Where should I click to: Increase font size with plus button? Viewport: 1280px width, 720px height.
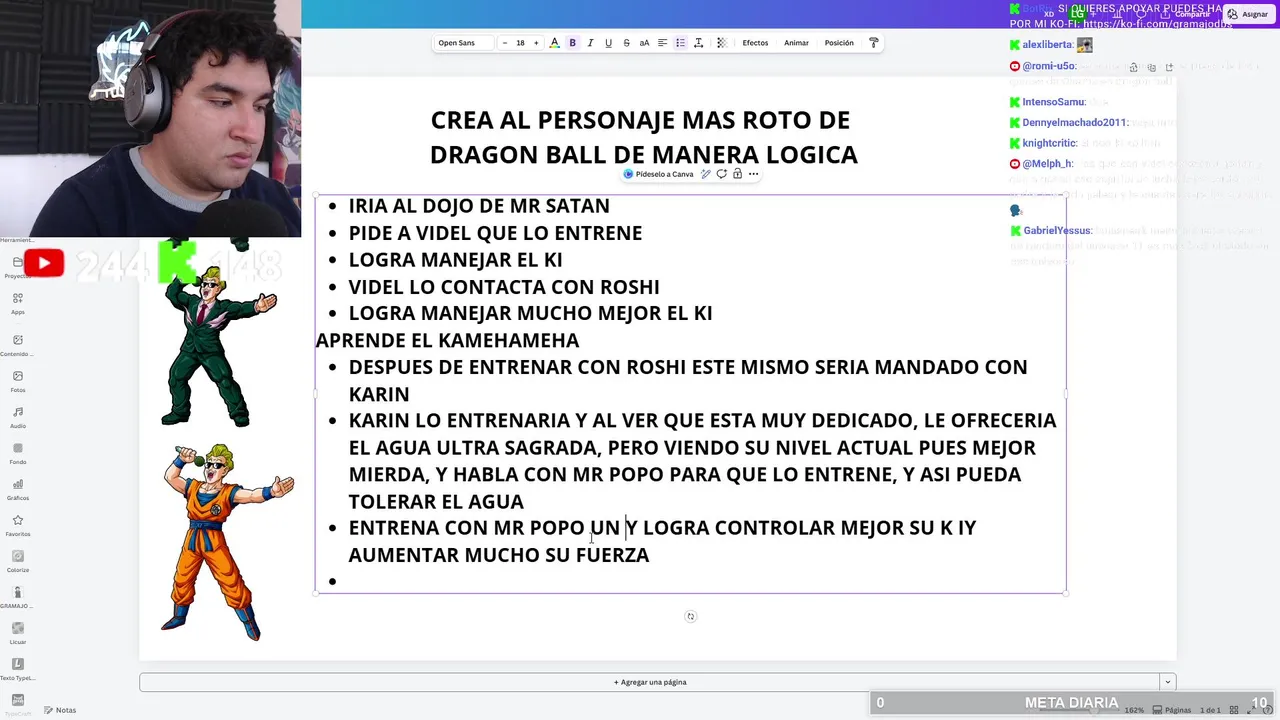tap(536, 43)
